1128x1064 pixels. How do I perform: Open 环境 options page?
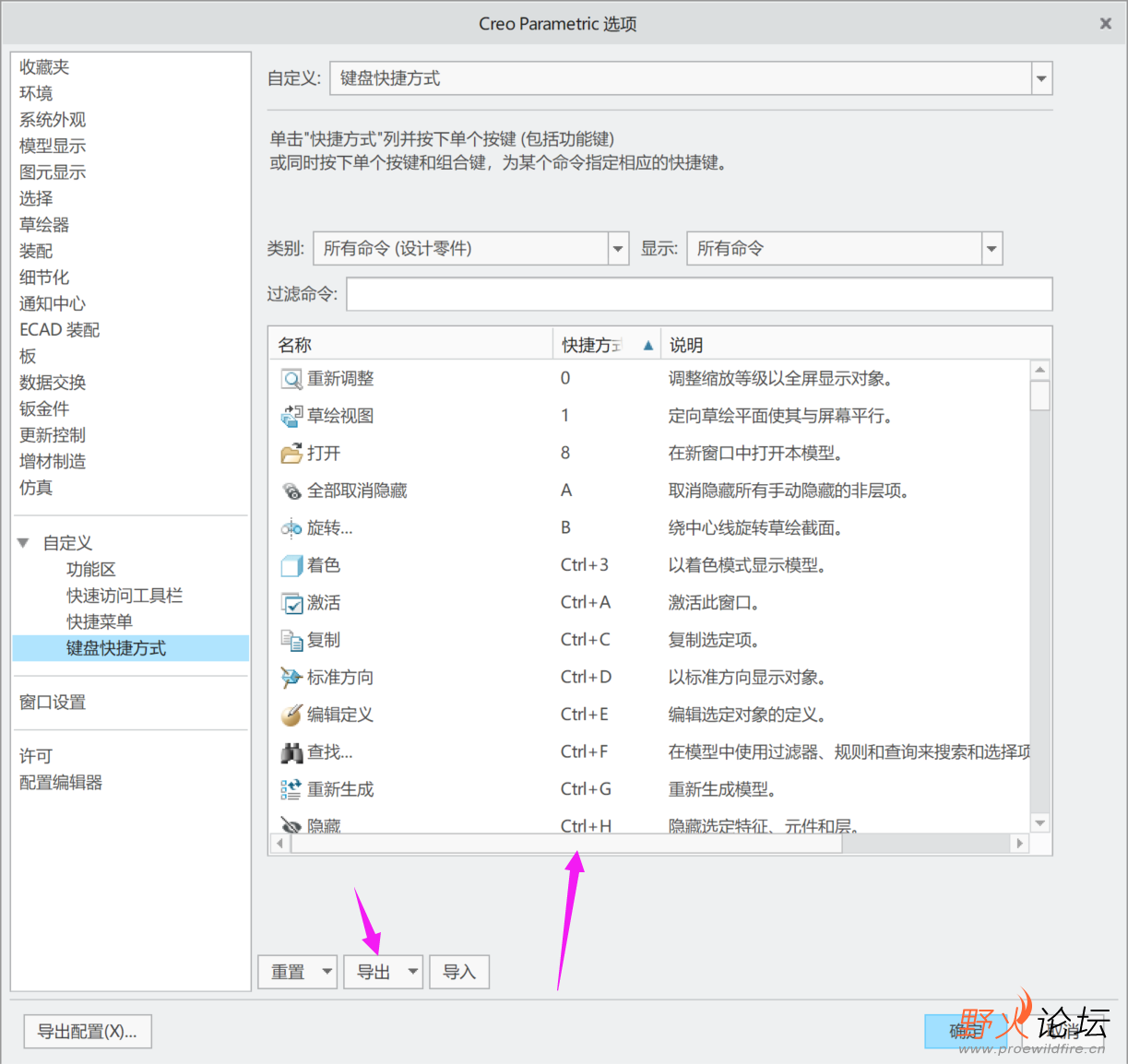tap(36, 93)
